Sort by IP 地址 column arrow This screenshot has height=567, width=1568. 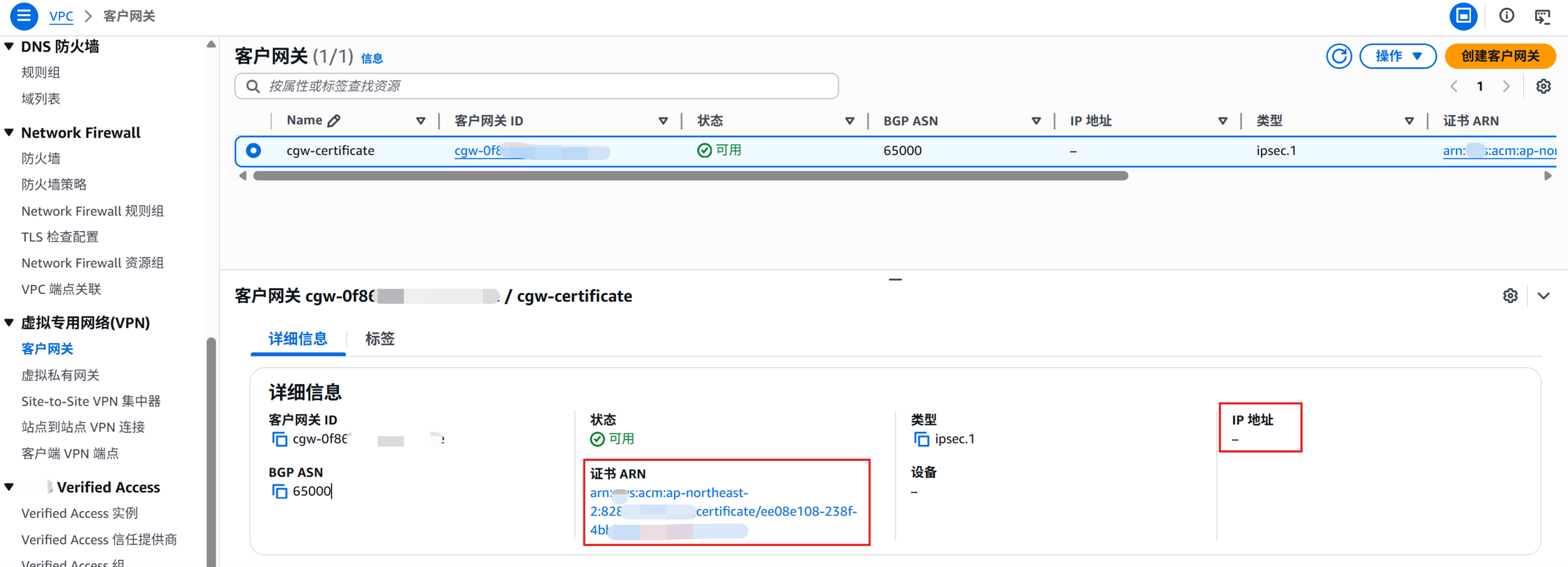click(x=1222, y=121)
